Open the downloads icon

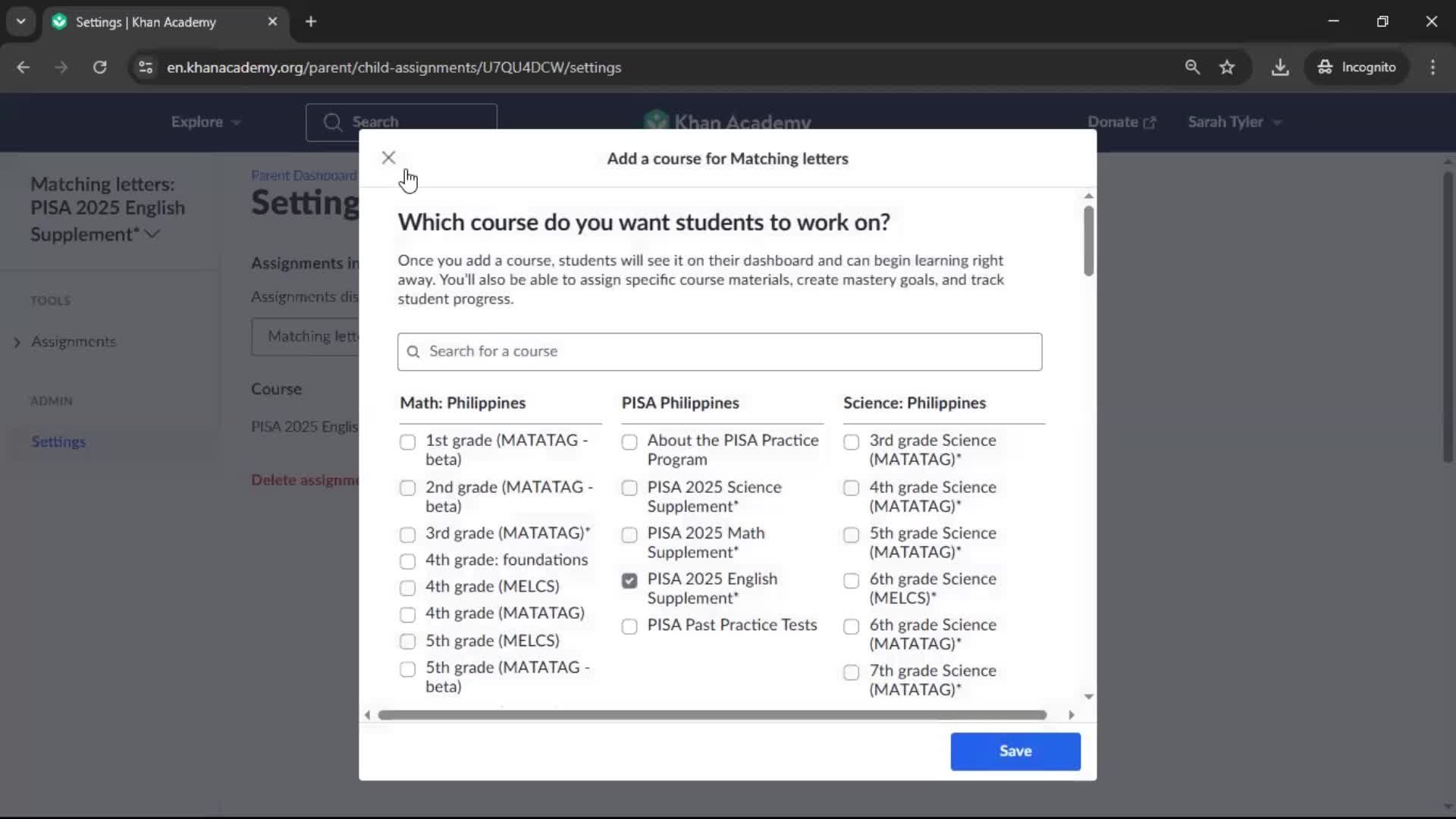1280,67
